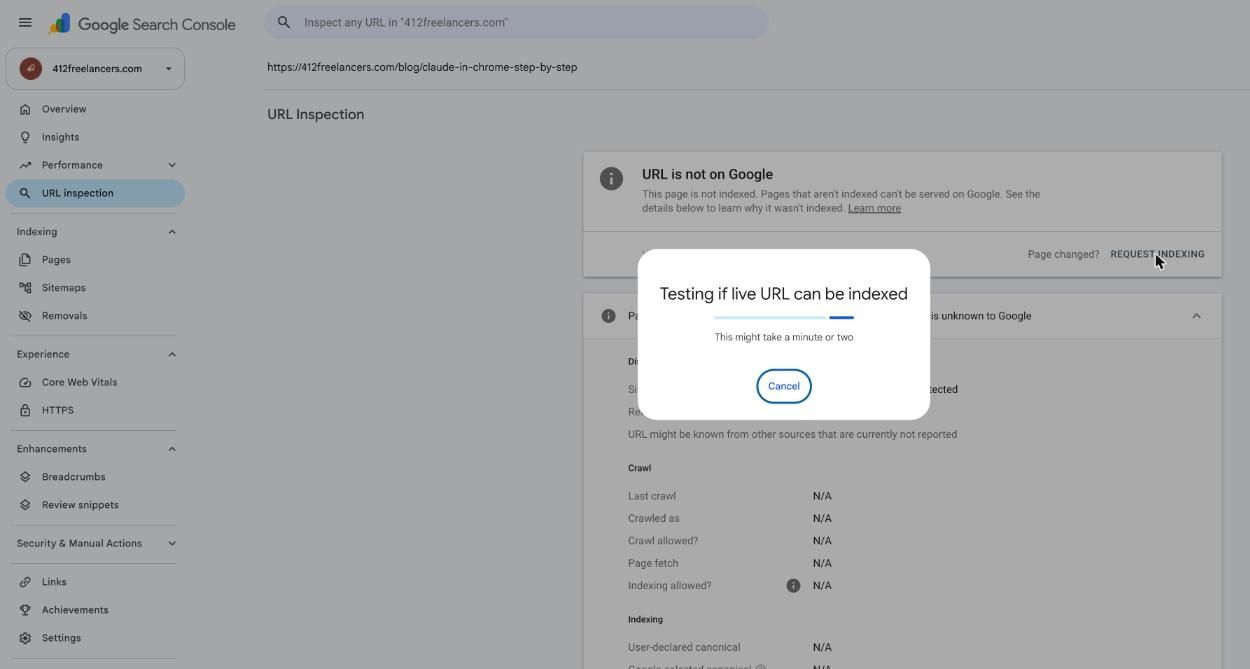The height and width of the screenshot is (669, 1250).
Task: Click the 'Crawl allowed?' row label
Action: tap(663, 541)
